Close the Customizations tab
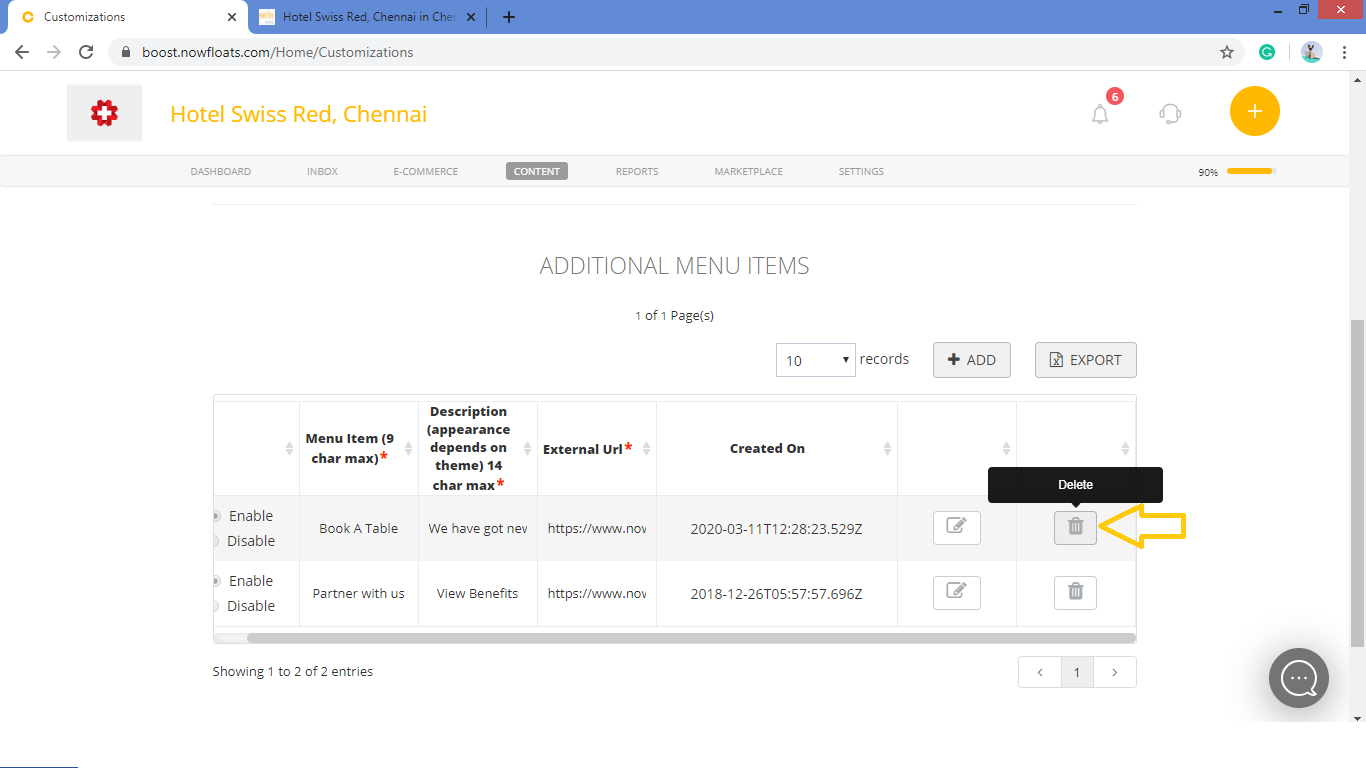Screen dimensions: 1366x768 coord(232,17)
